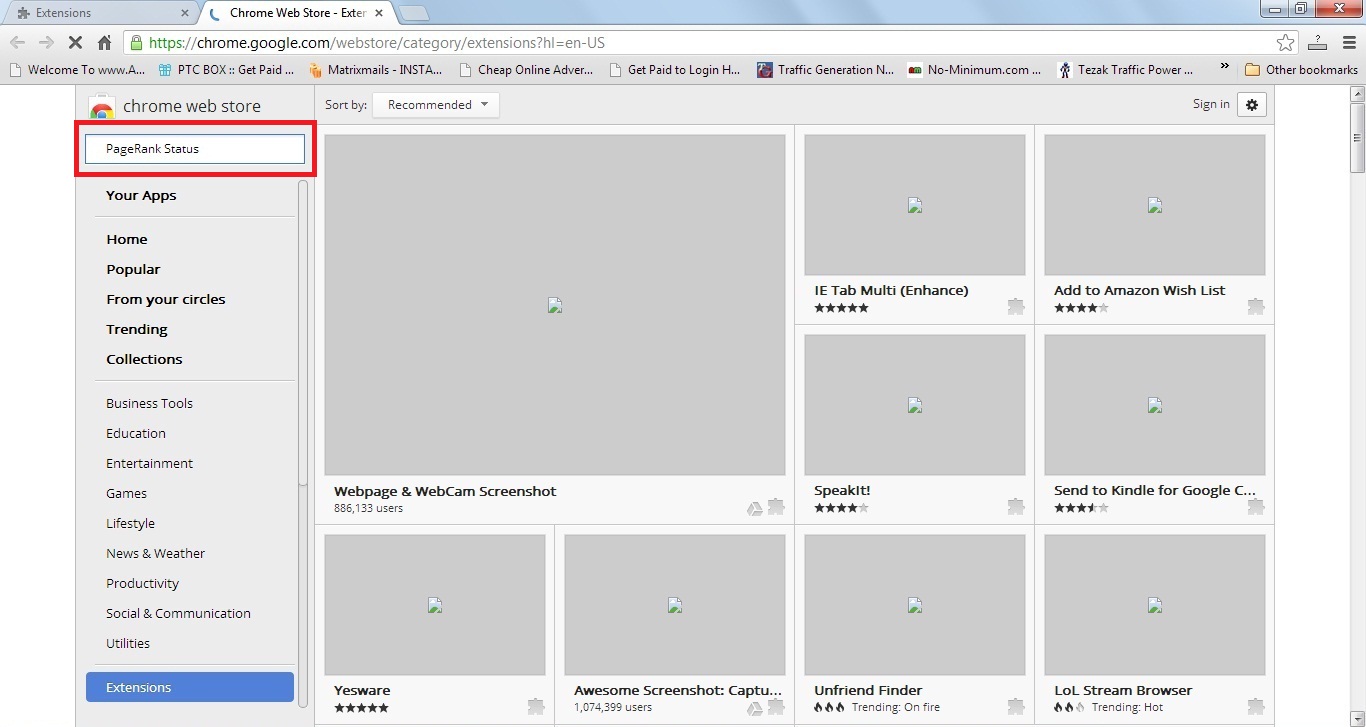Image resolution: width=1366 pixels, height=727 pixels.
Task: Click the puzzle icon on Add to Amazon Wish List
Action: [x=1256, y=307]
